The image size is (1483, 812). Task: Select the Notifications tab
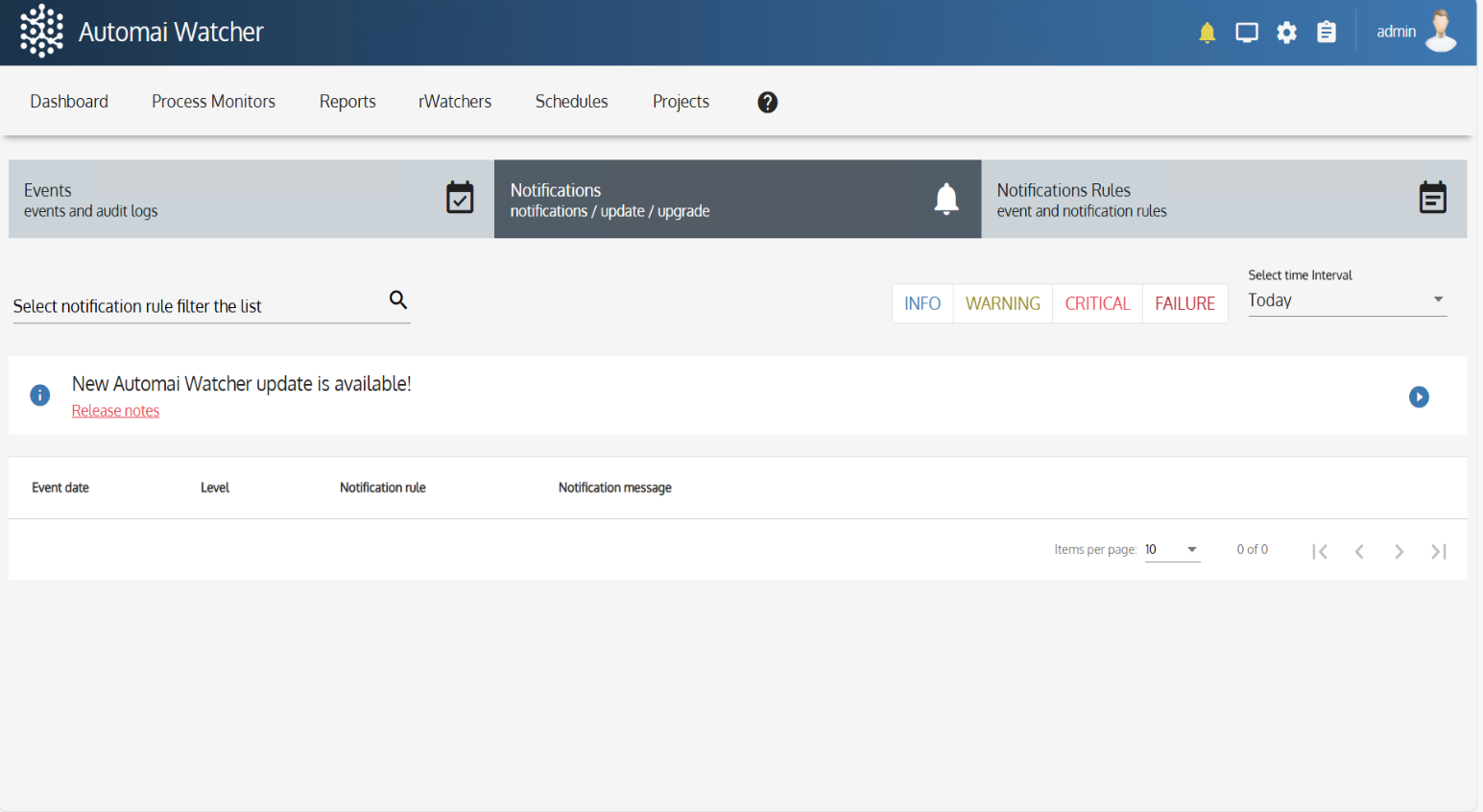[737, 199]
